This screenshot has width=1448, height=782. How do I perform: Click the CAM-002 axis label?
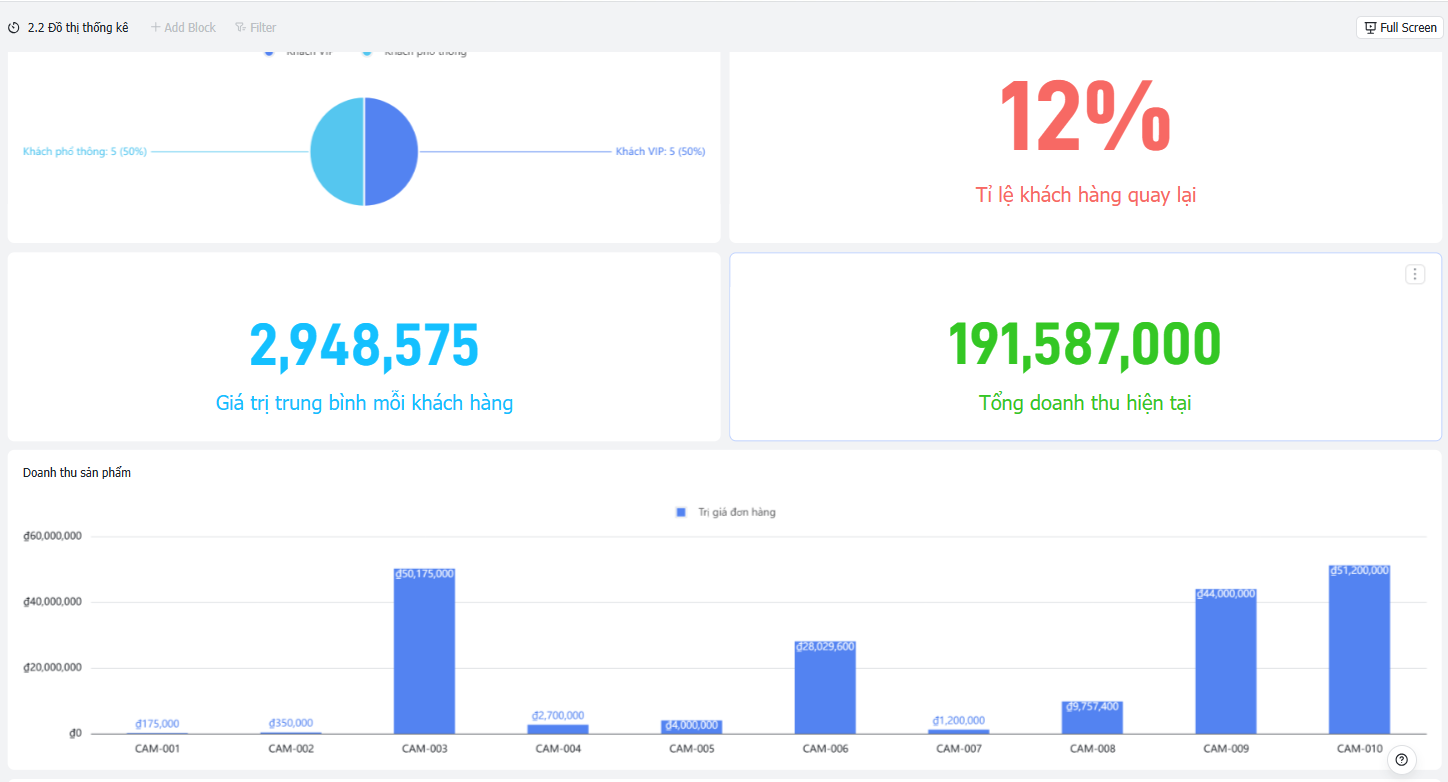click(x=291, y=748)
